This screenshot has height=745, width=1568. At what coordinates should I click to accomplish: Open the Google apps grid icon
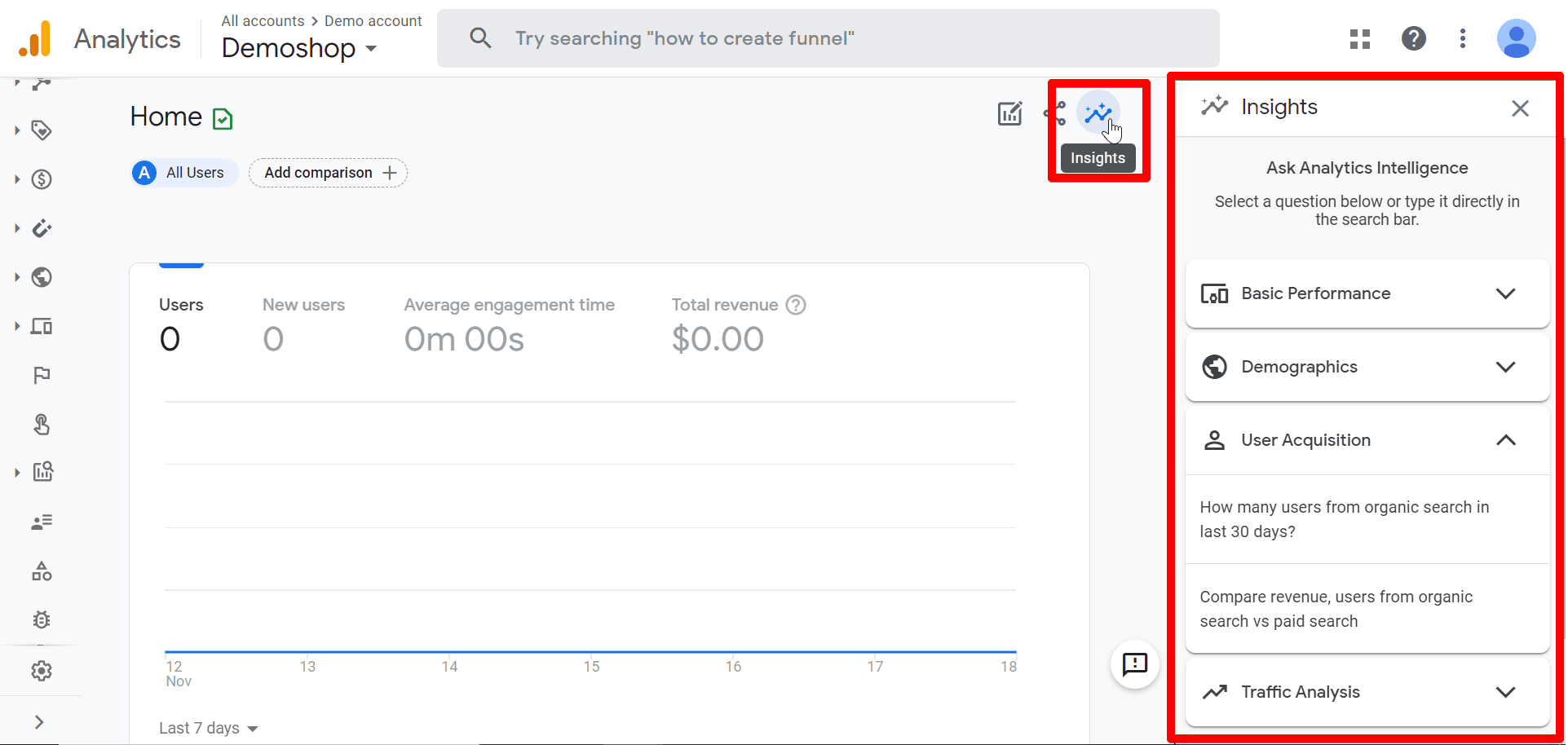coord(1360,38)
